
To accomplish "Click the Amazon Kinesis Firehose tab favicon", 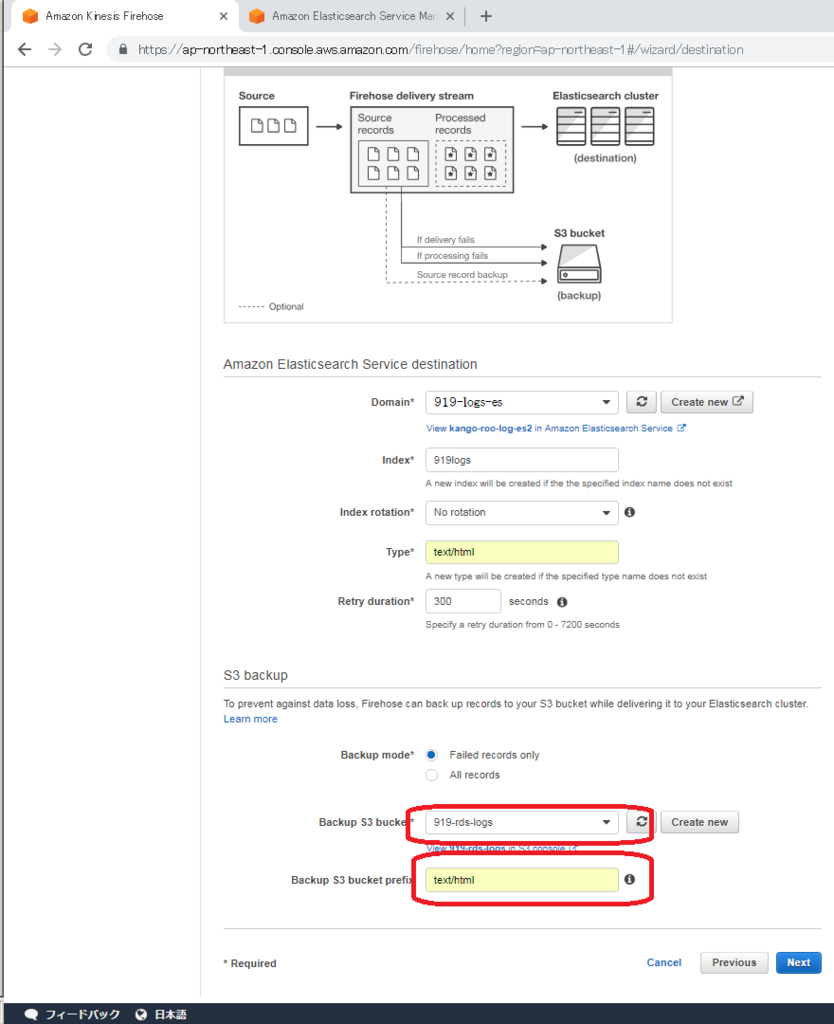I will tap(30, 16).
